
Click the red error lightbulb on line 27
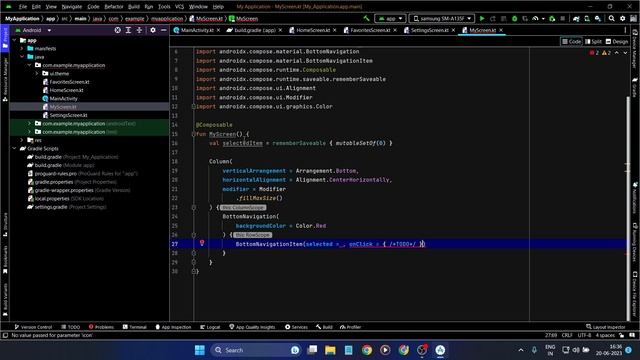[x=202, y=243]
